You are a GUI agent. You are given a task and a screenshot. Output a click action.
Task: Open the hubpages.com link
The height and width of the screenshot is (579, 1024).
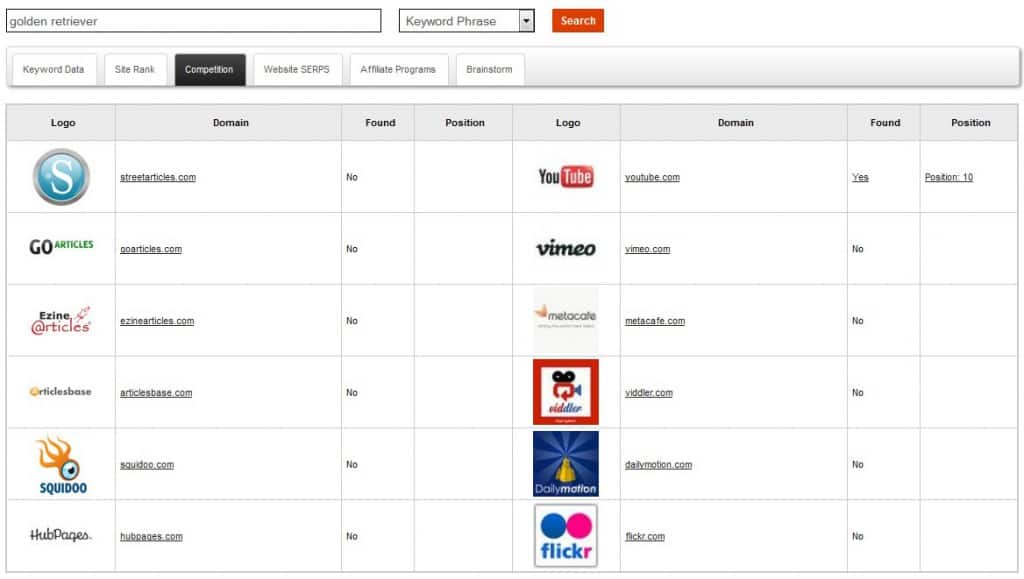tap(152, 536)
